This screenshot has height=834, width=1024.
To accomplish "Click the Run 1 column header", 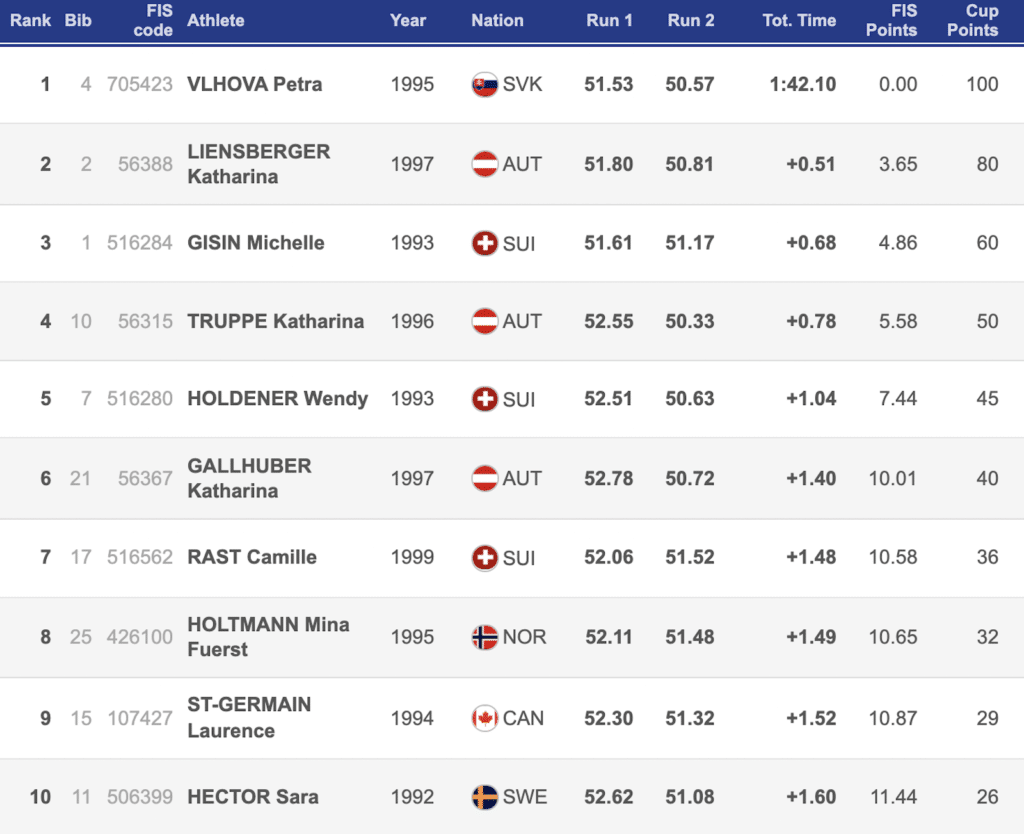I will tap(609, 20).
